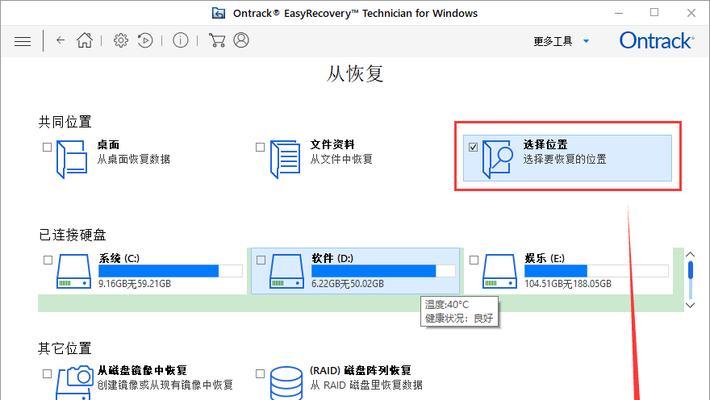This screenshot has width=710, height=400.
Task: Click the disk image camera icon
Action: pos(74,383)
